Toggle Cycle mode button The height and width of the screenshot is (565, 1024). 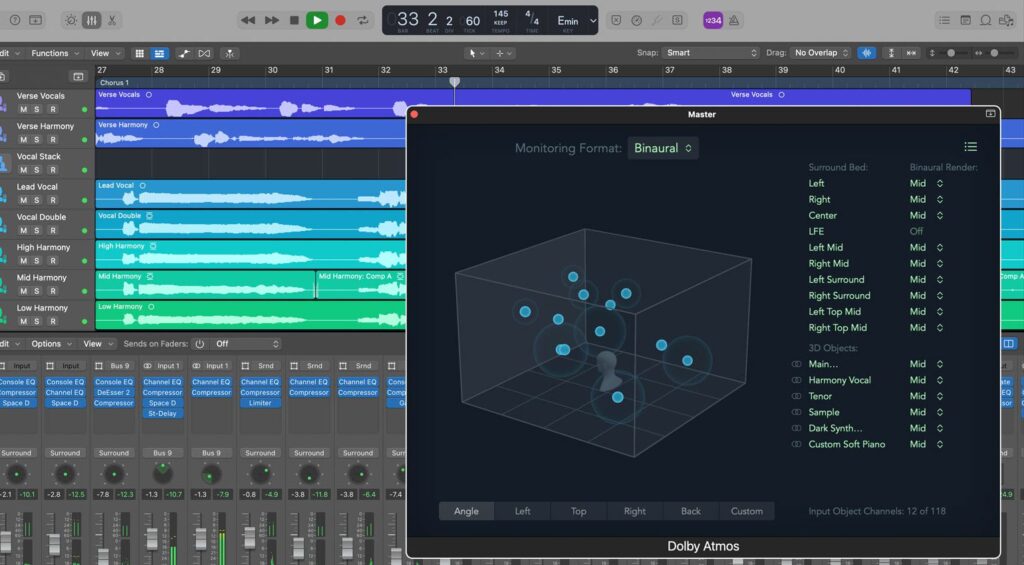[362, 20]
